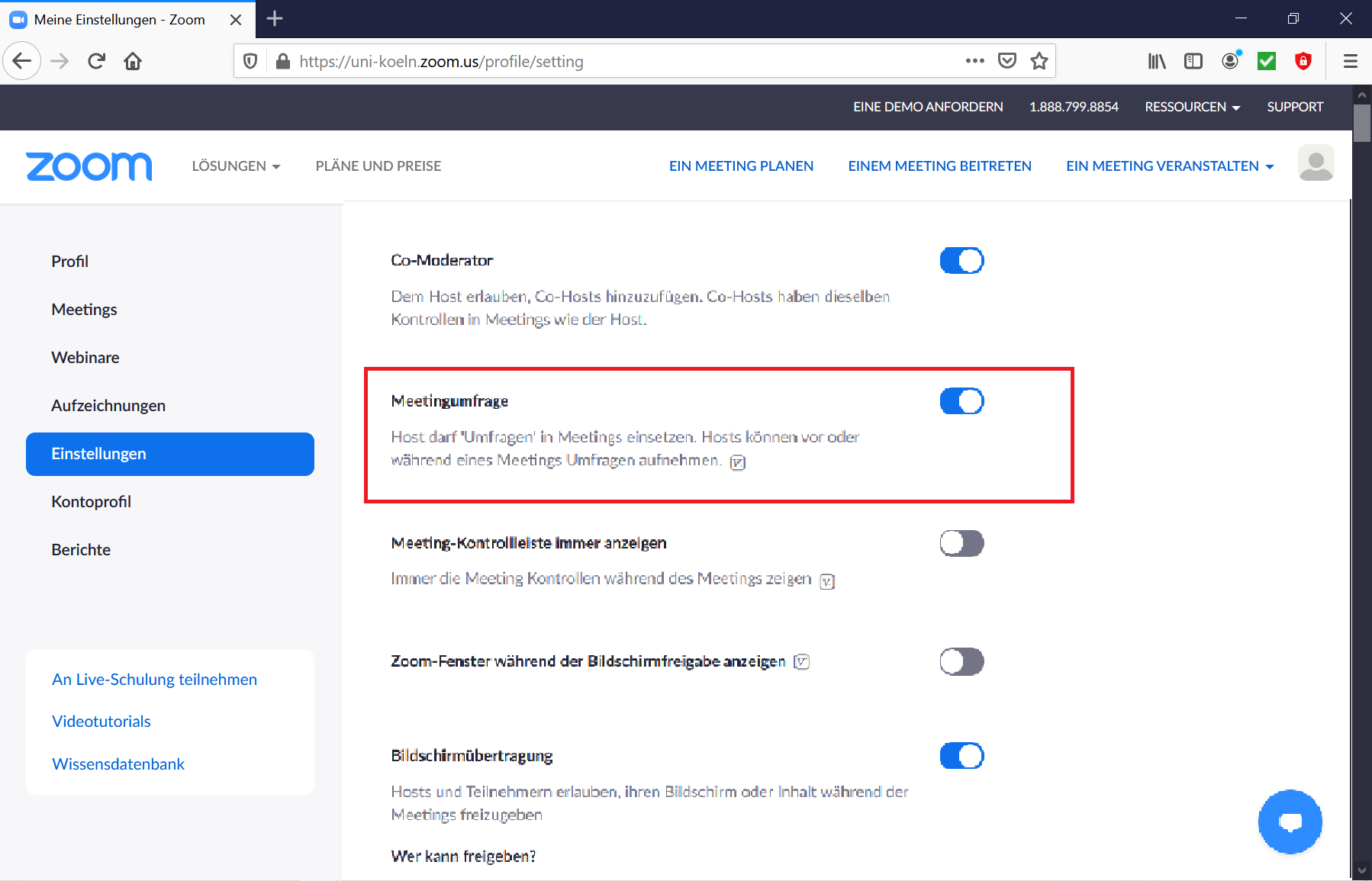1372x881 pixels.
Task: Click the green checkmark extension icon
Action: 1267,61
